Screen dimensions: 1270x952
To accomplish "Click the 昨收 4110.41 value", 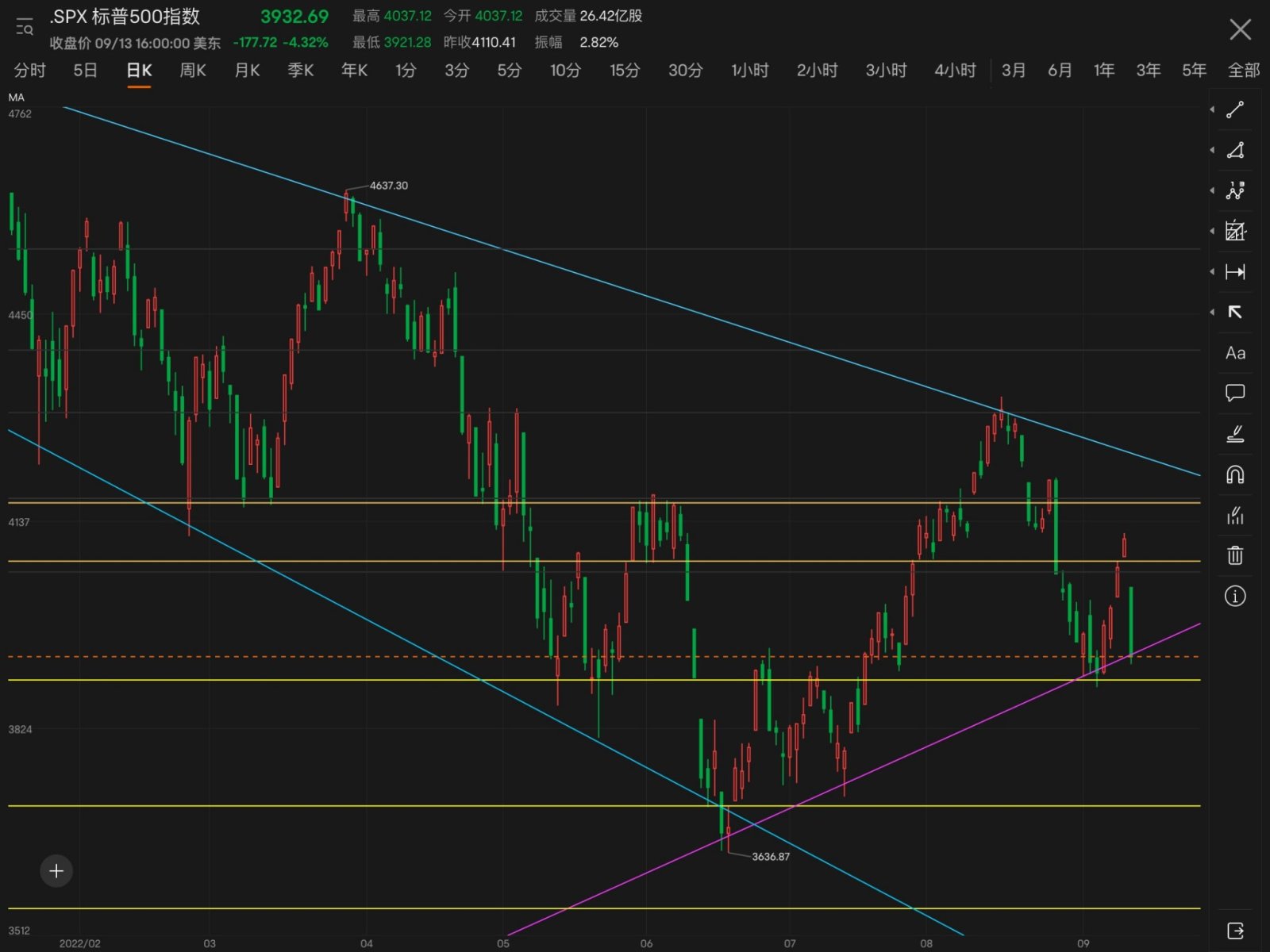I will (479, 43).
